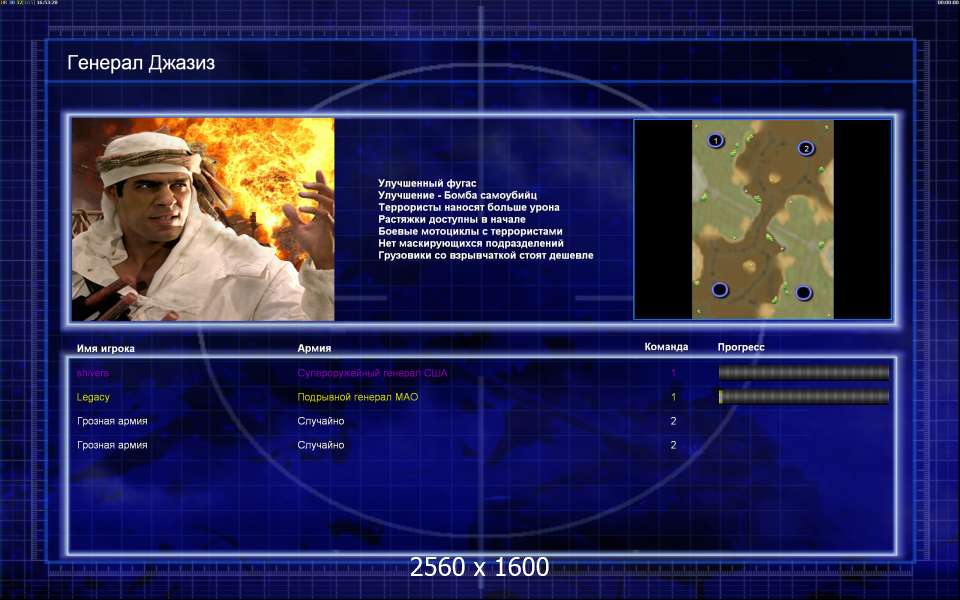Click the 'Команда' column header
Viewport: 960px width, 600px height.
[x=666, y=347]
